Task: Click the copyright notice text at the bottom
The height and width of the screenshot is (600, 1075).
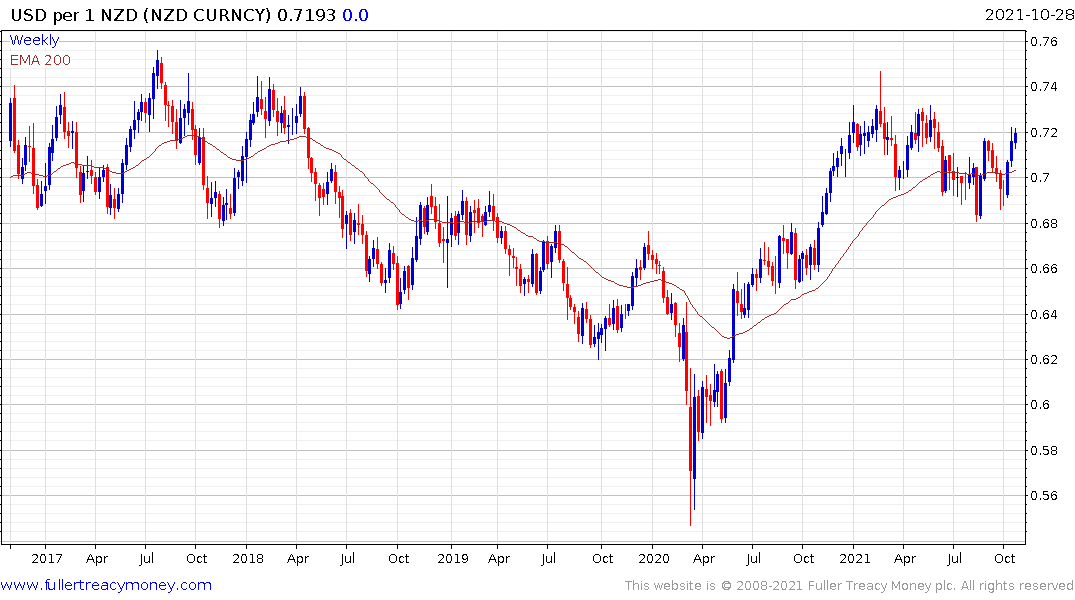Action: [x=849, y=586]
